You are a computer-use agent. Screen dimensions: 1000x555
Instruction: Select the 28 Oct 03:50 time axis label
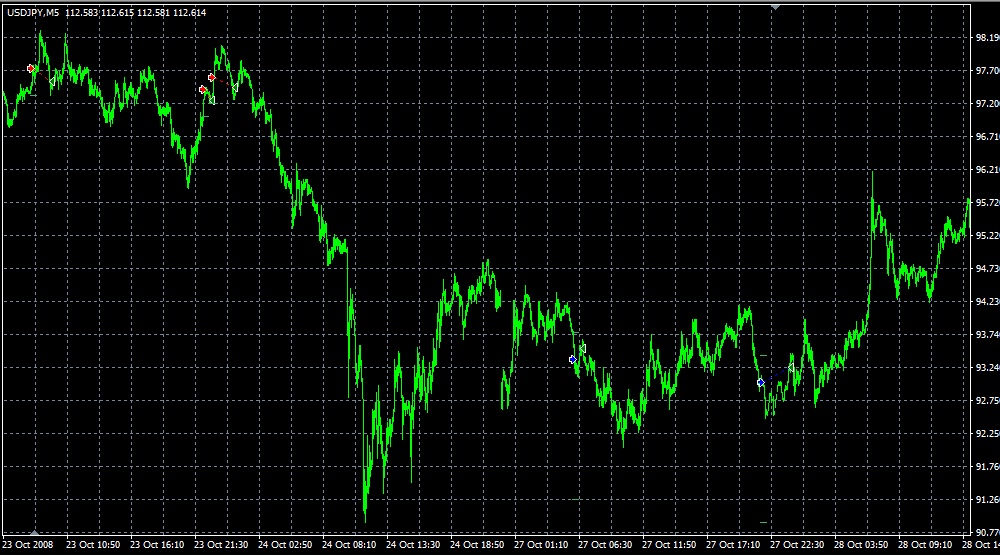(x=863, y=546)
